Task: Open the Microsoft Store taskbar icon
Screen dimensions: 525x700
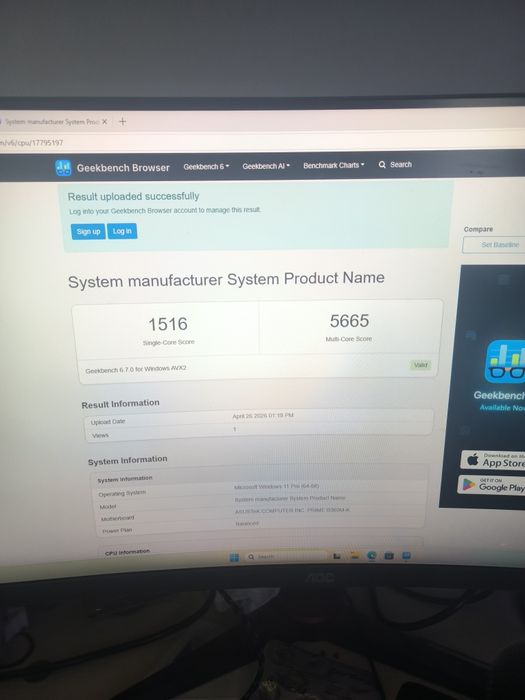Action: pyautogui.click(x=389, y=556)
